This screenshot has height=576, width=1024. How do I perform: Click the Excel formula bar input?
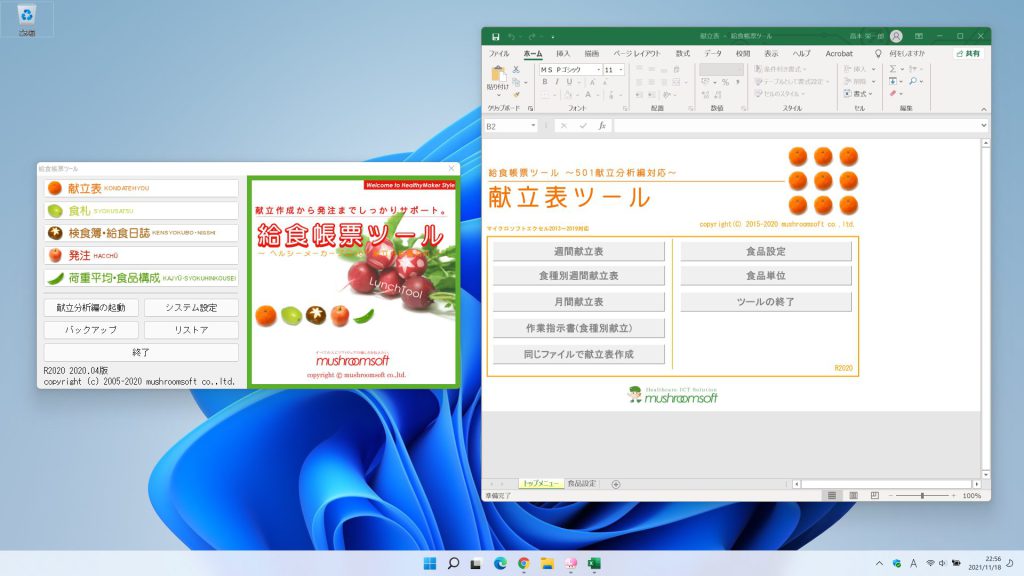point(796,125)
